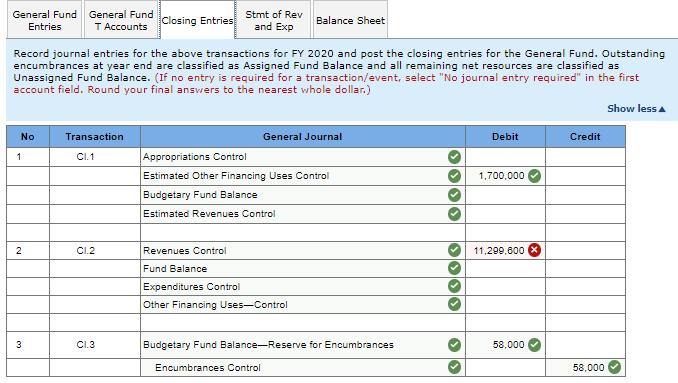
Task: Go to the Balance Sheet tab
Action: pos(350,20)
